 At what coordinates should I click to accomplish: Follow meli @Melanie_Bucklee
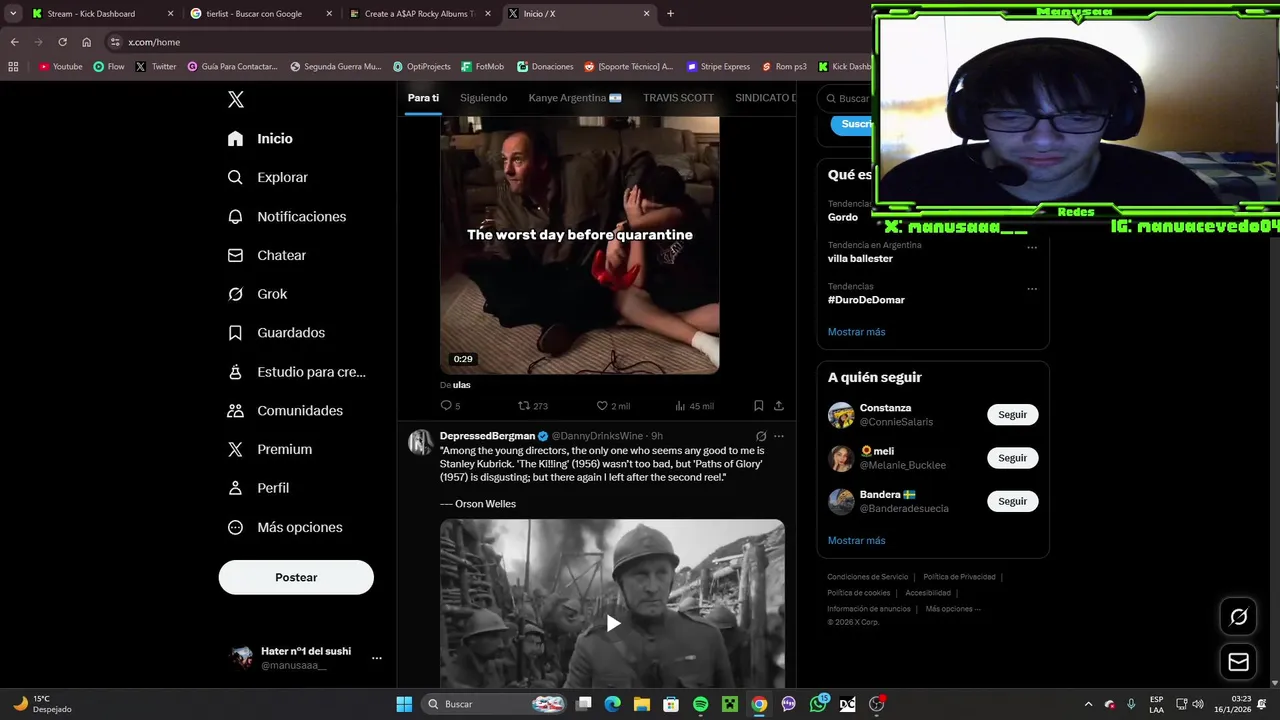1012,458
